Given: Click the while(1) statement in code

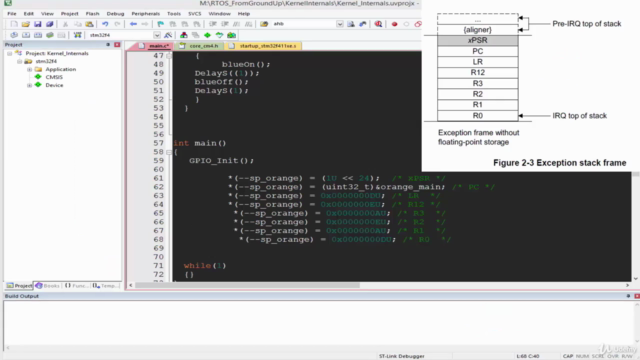Looking at the screenshot, I should [204, 266].
